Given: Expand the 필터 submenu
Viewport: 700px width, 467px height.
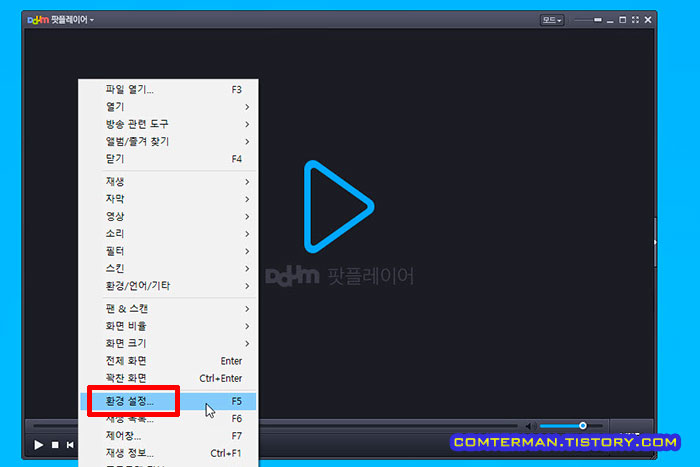Looking at the screenshot, I should point(168,251).
